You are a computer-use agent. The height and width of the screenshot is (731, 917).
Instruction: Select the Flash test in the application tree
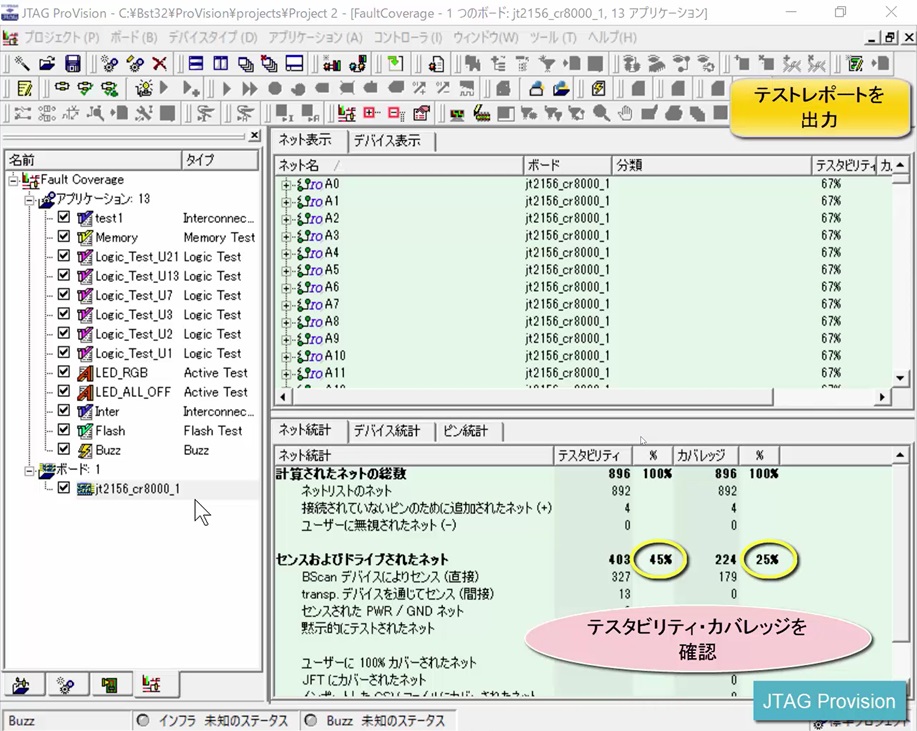(x=110, y=431)
